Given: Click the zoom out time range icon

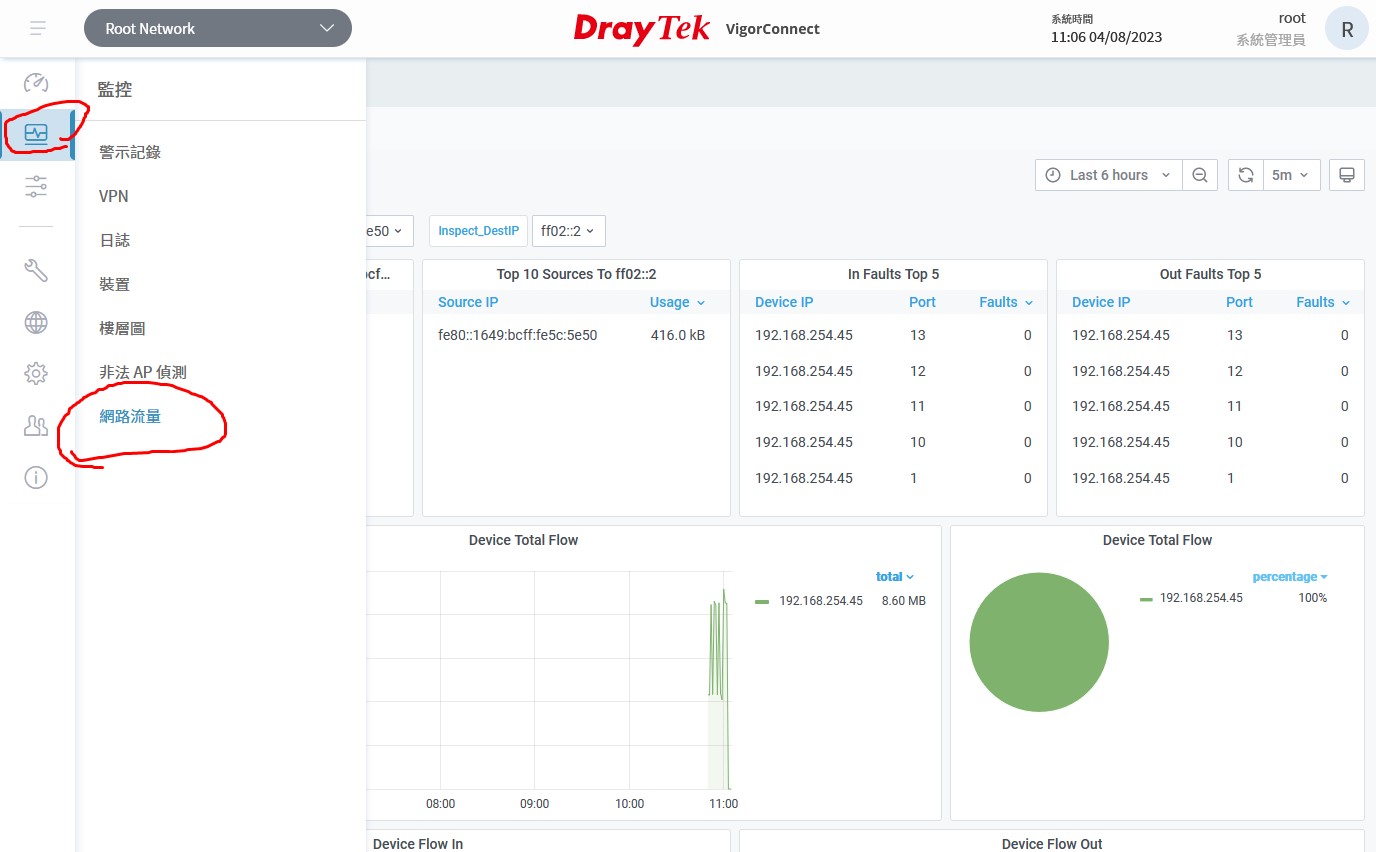Looking at the screenshot, I should click(1200, 175).
